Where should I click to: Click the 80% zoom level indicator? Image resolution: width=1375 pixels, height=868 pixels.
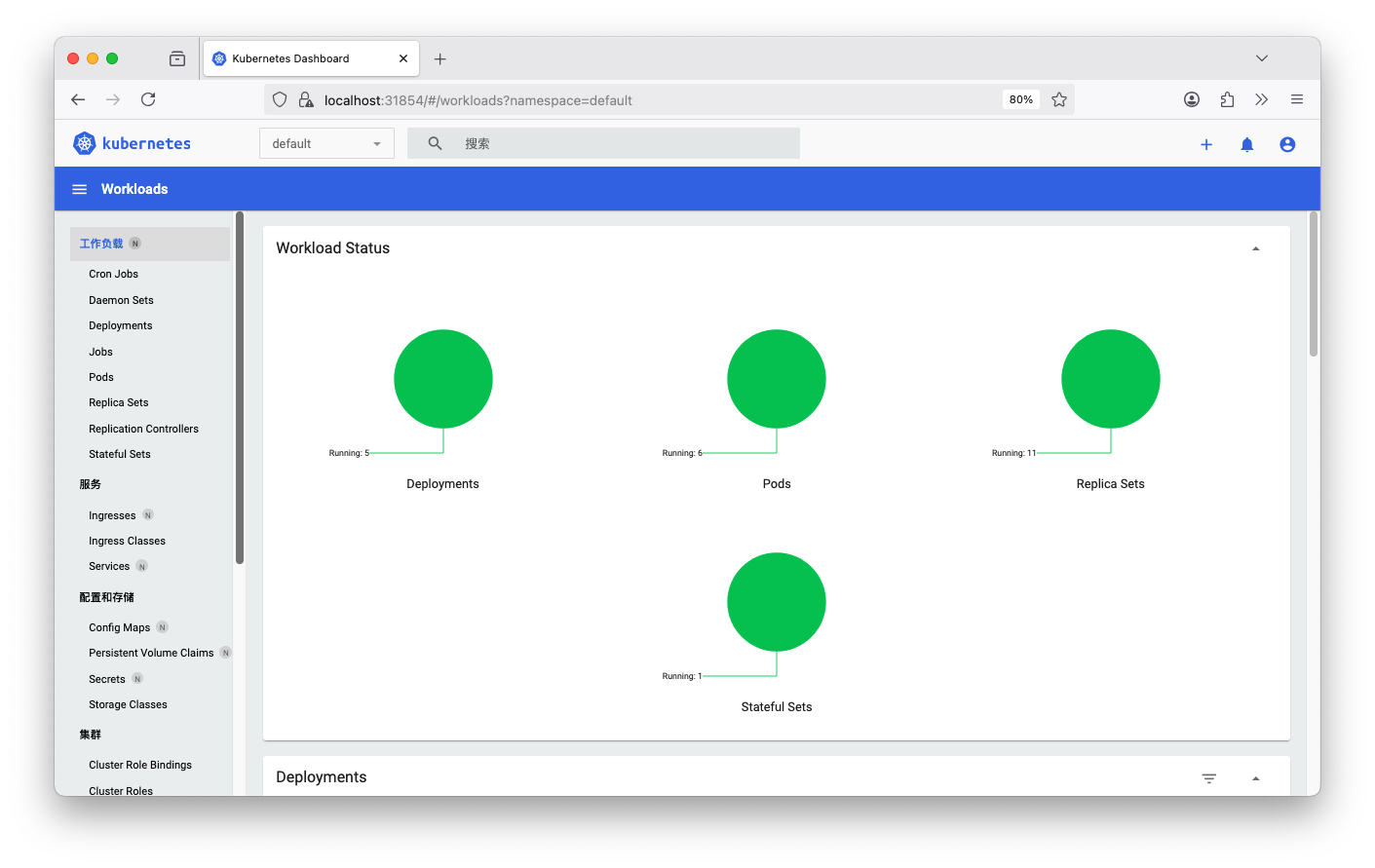(1021, 99)
